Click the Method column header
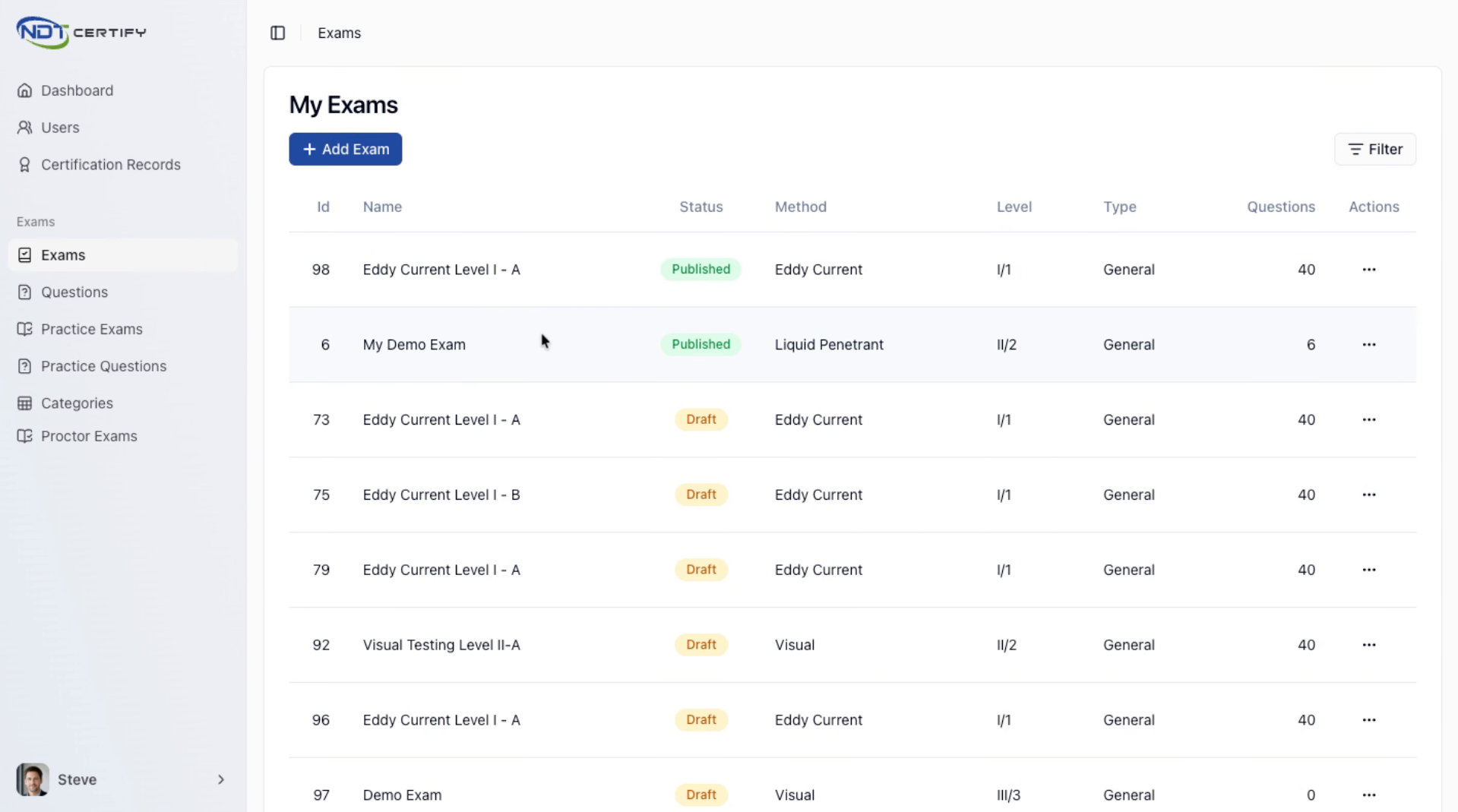Screen dimensions: 1458x812 click(800, 207)
